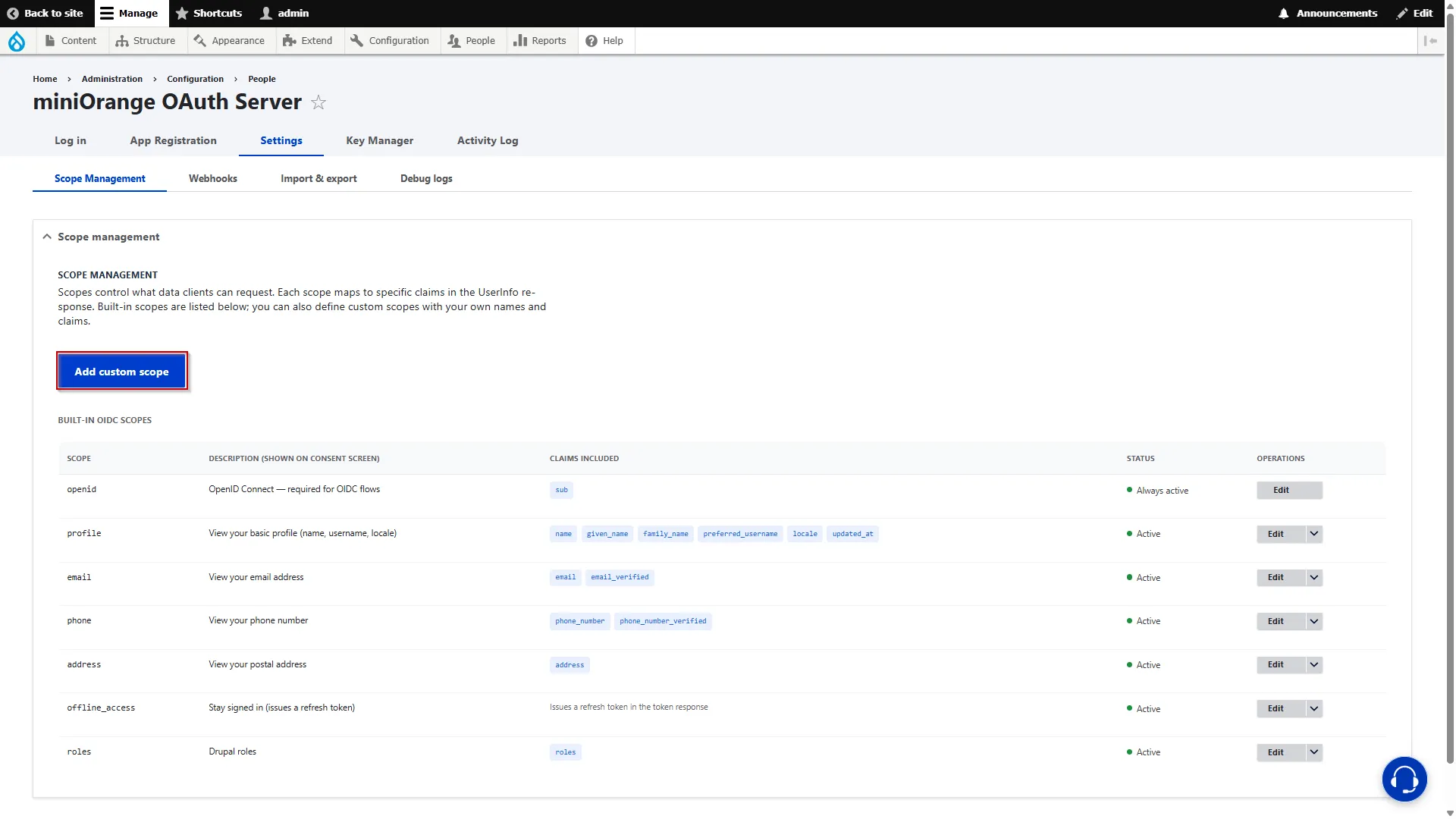Click the updated_at claim tag
The image size is (1456, 819).
pyautogui.click(x=852, y=534)
